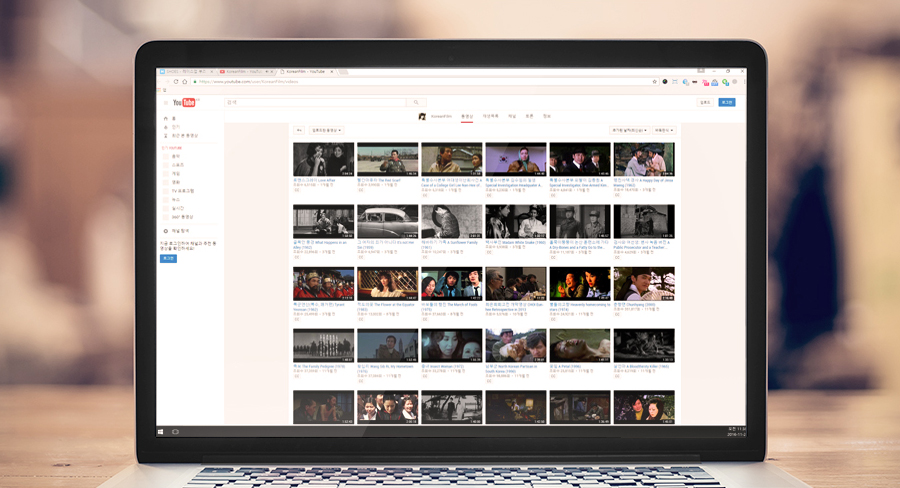Screen dimensions: 900x488
Task: Switch to the first browser tab
Action: [187, 72]
